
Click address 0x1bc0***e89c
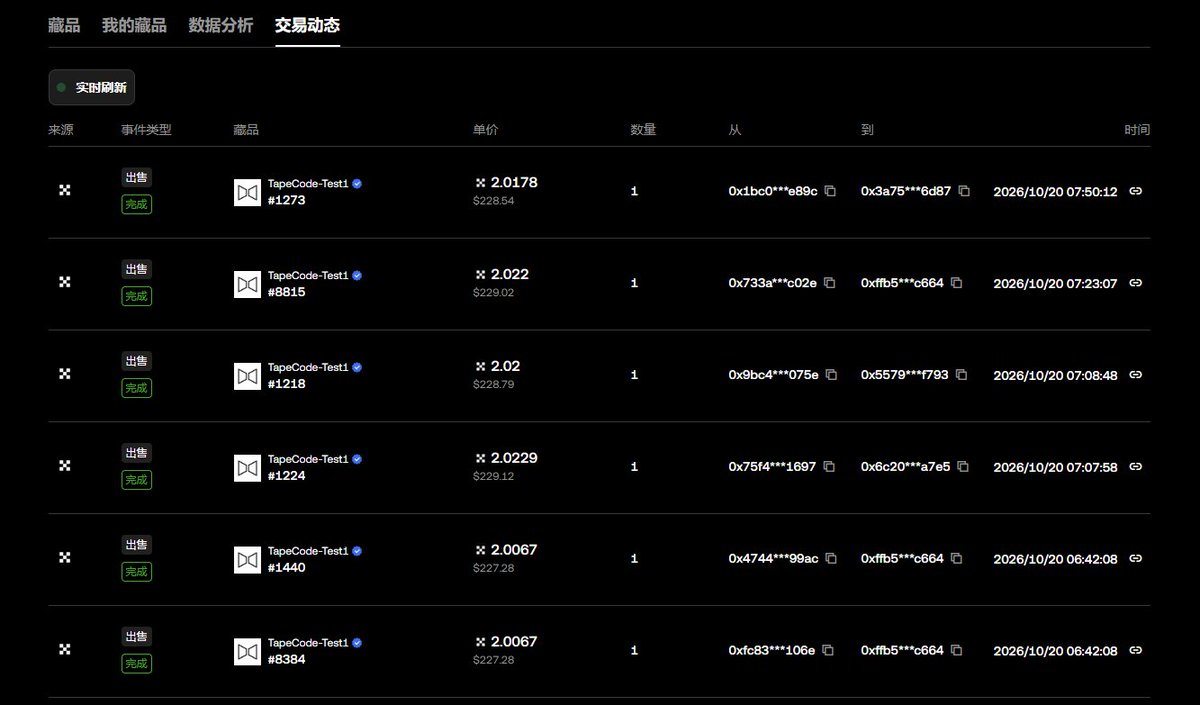[773, 191]
